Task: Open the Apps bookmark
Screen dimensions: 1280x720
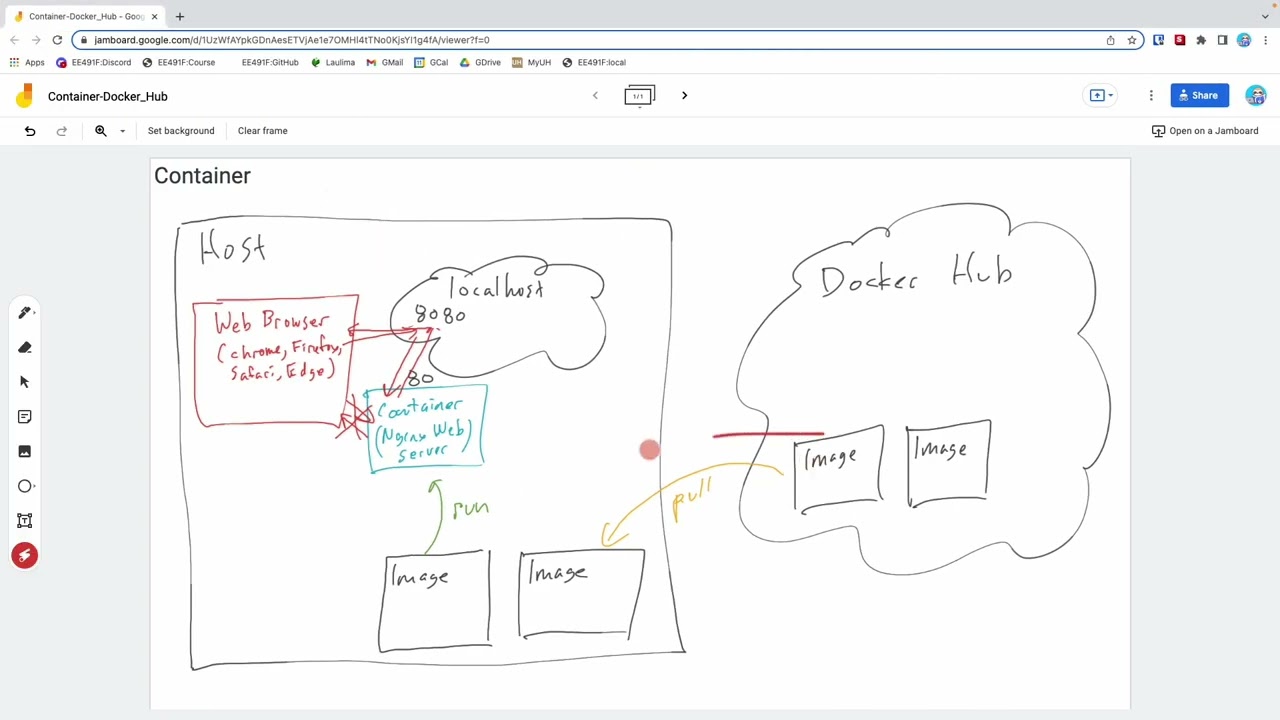Action: pos(27,62)
